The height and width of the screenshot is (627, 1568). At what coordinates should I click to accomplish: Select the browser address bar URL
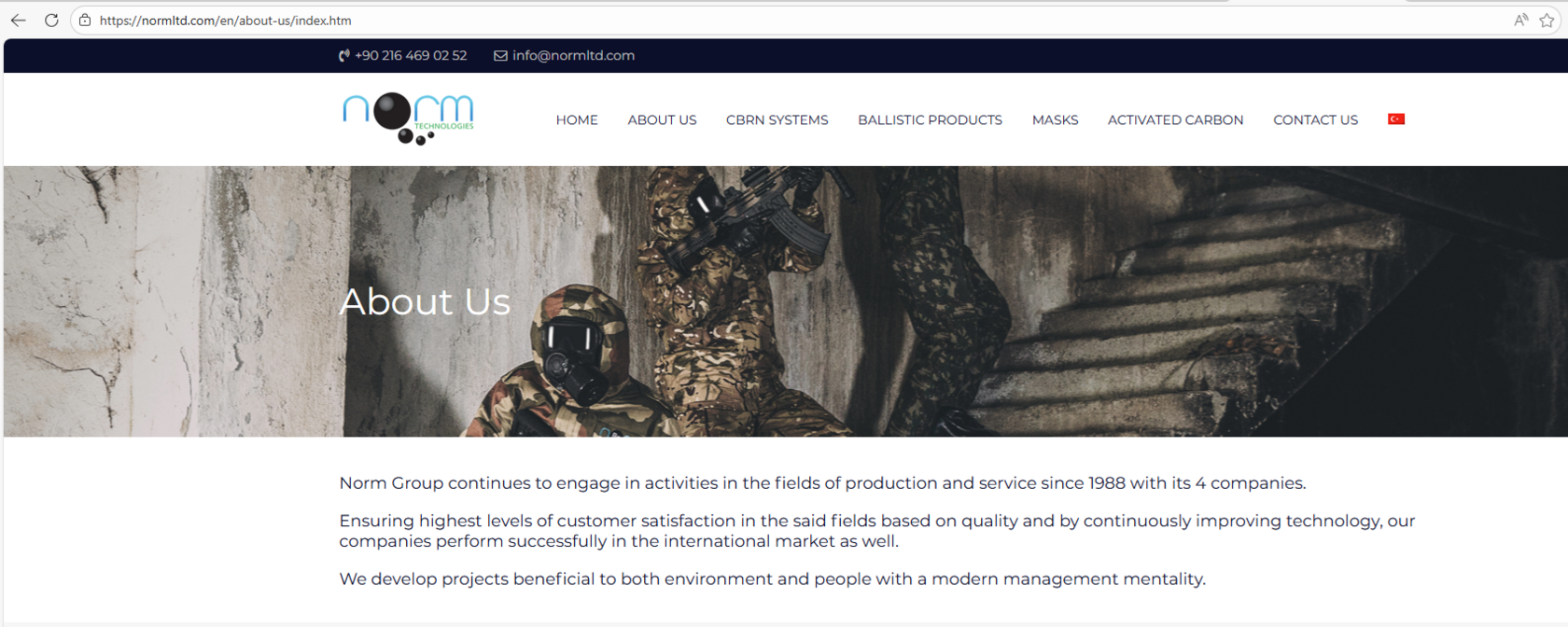(x=226, y=21)
